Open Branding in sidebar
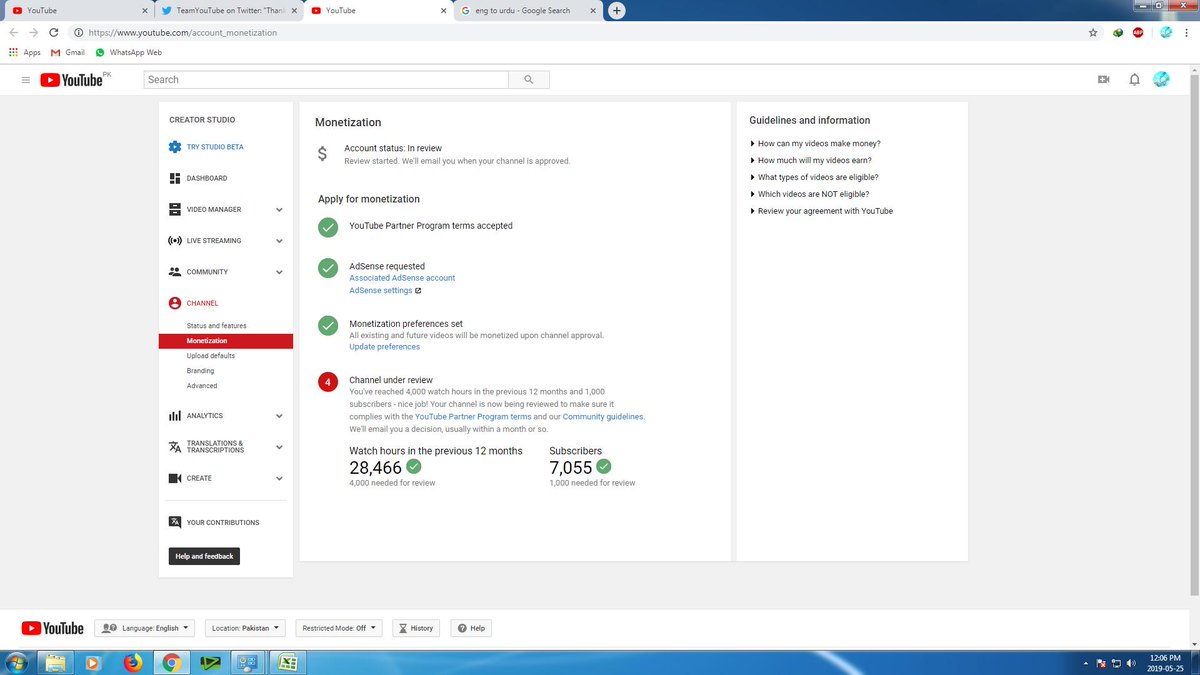Image resolution: width=1200 pixels, height=675 pixels. (200, 371)
